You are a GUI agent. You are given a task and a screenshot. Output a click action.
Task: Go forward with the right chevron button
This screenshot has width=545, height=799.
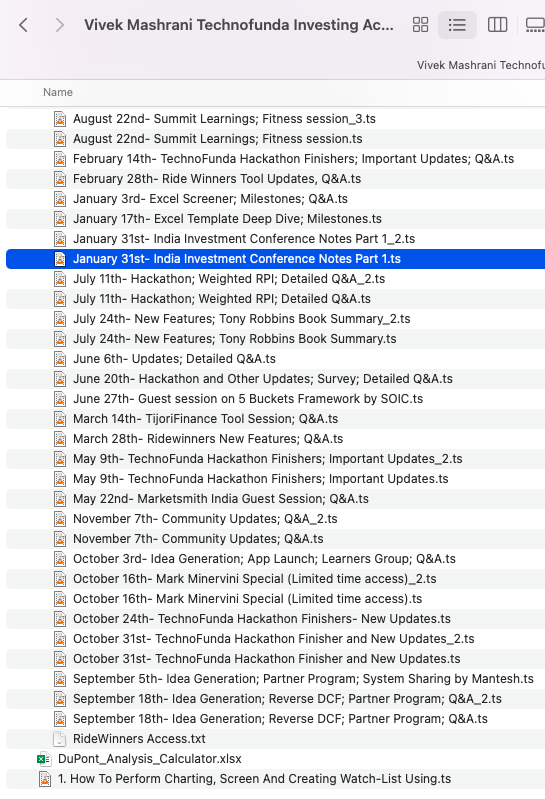[60, 24]
